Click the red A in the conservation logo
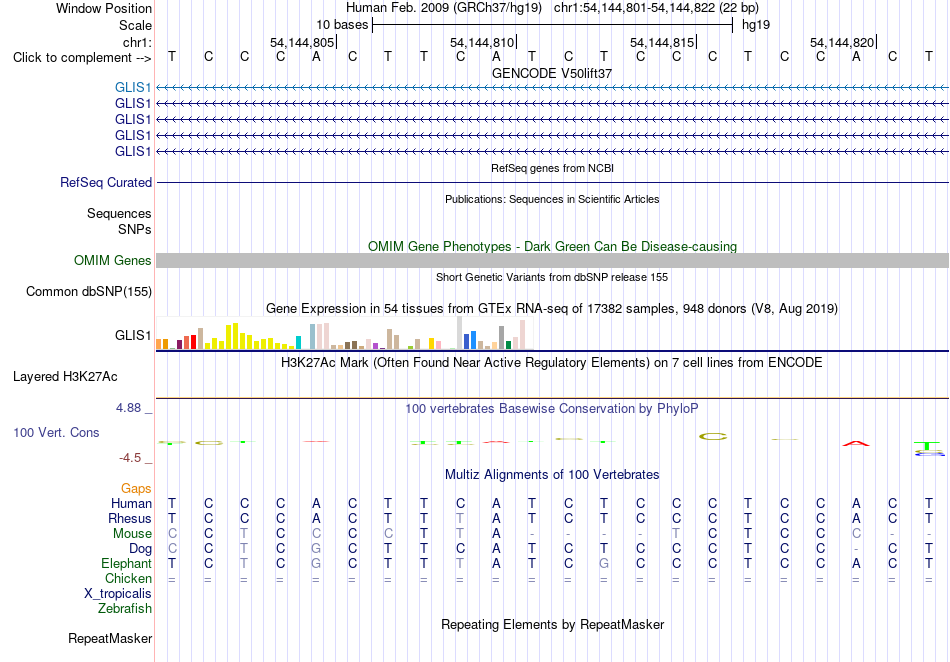The image size is (950, 662). click(x=856, y=444)
